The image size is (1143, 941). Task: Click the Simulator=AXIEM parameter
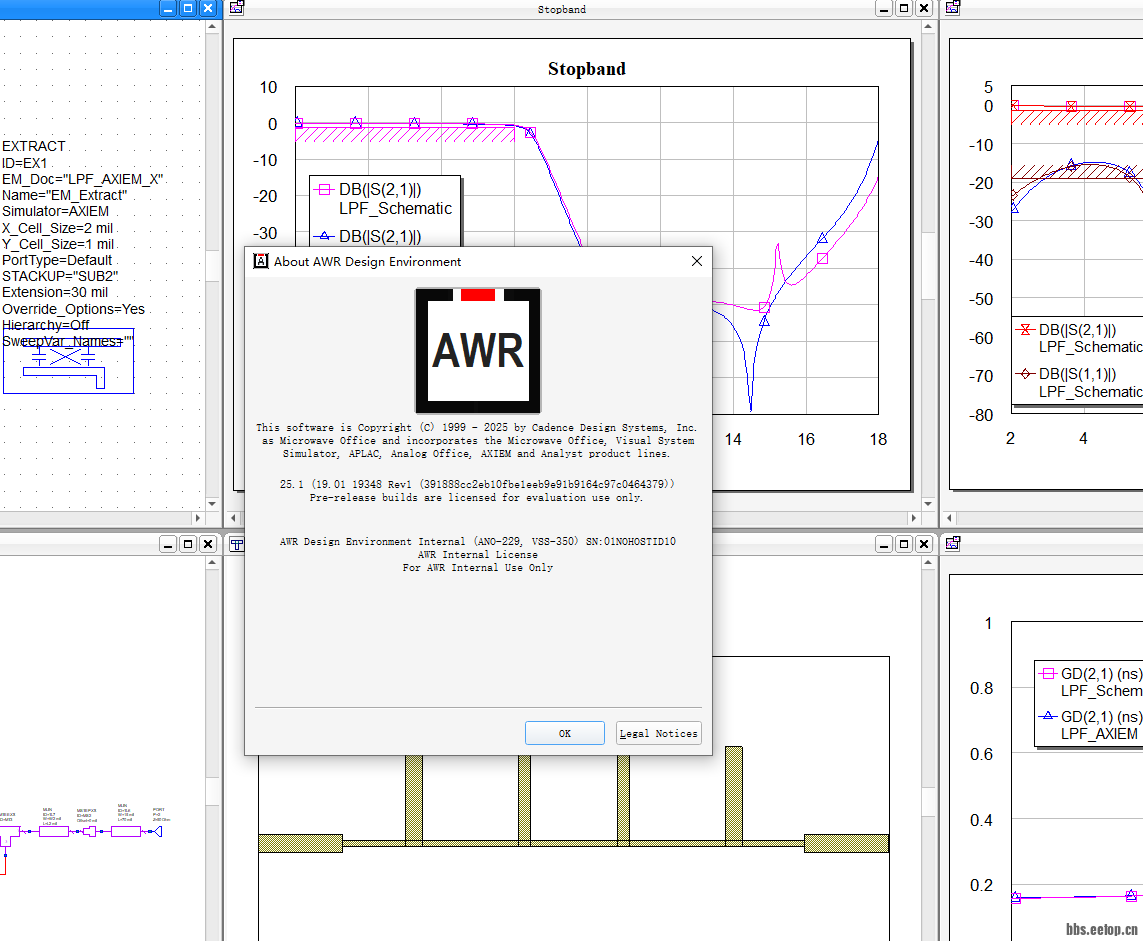pos(55,211)
